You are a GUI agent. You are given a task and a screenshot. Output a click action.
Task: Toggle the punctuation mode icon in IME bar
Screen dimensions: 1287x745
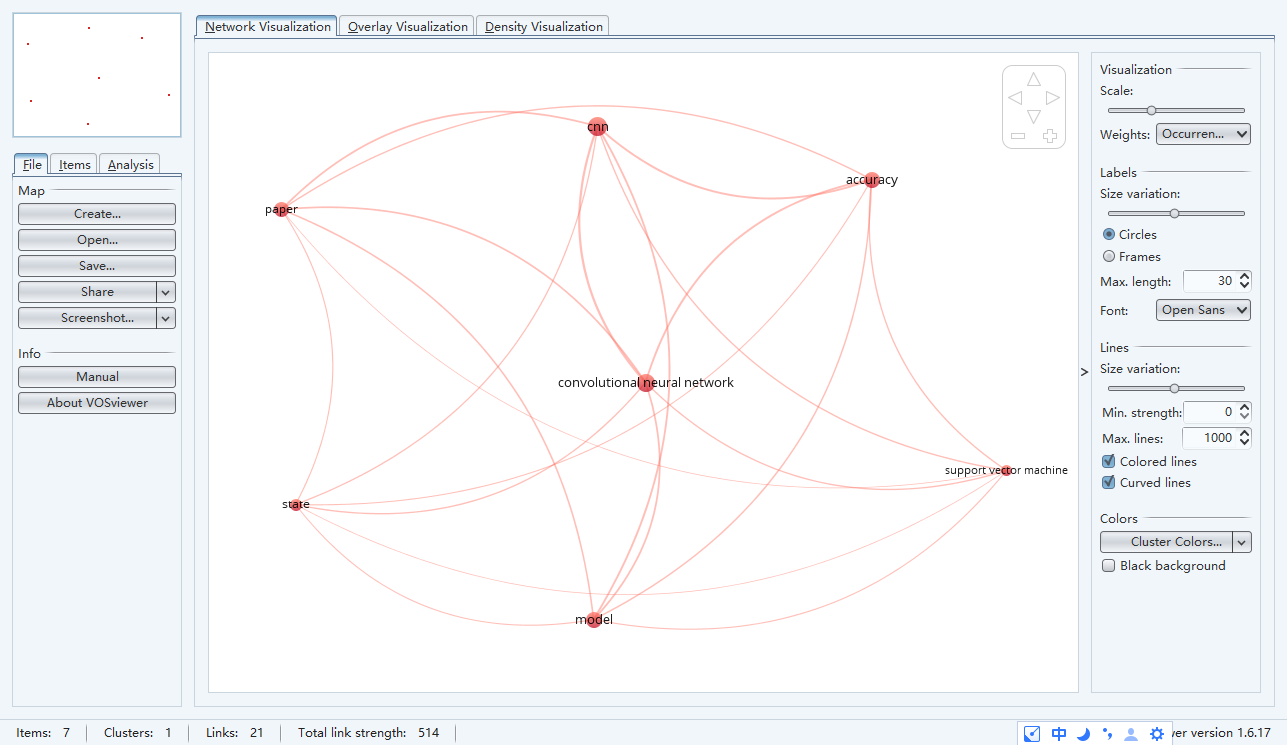(1107, 734)
